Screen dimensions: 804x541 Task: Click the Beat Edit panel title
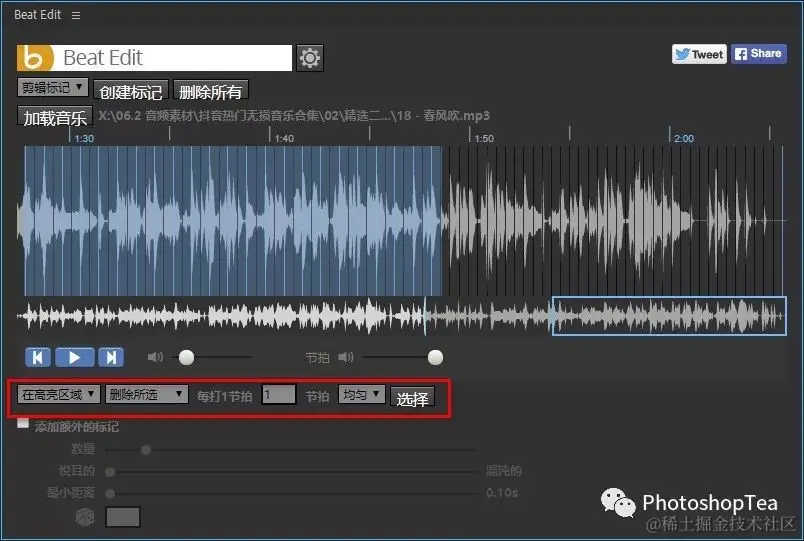[37, 15]
